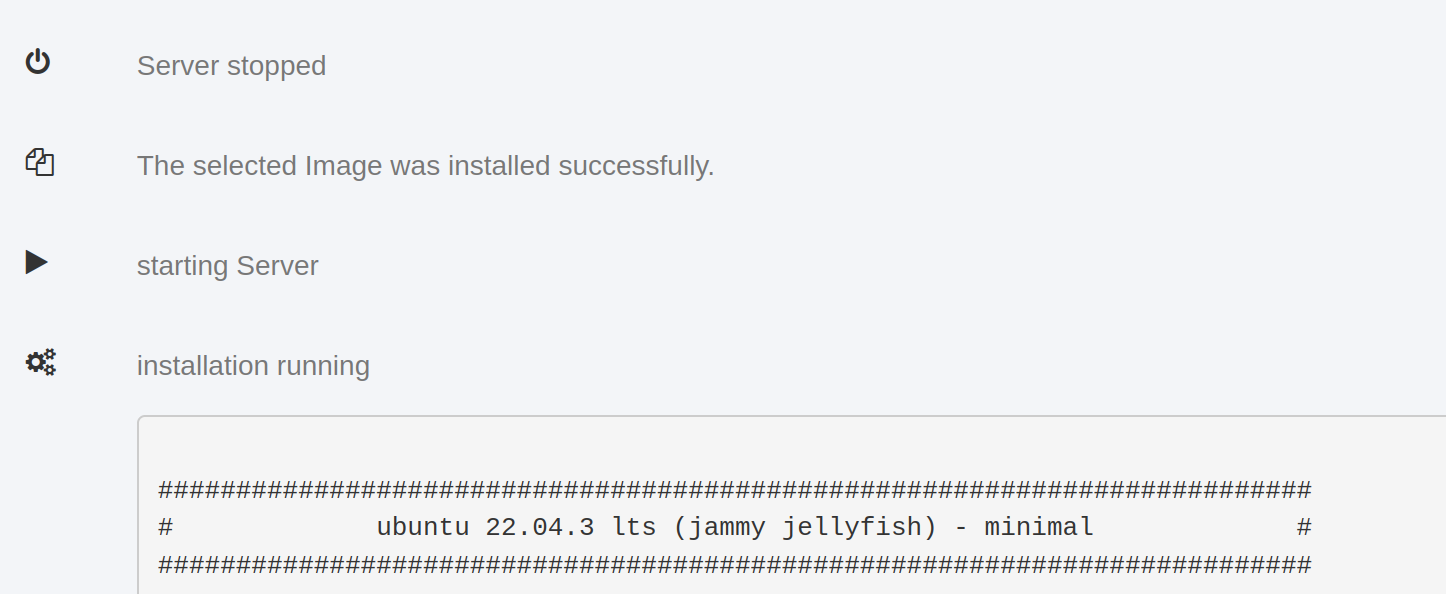Click '(jammy jellyfish)' text in log output
1446x594 pixels.
tap(805, 527)
